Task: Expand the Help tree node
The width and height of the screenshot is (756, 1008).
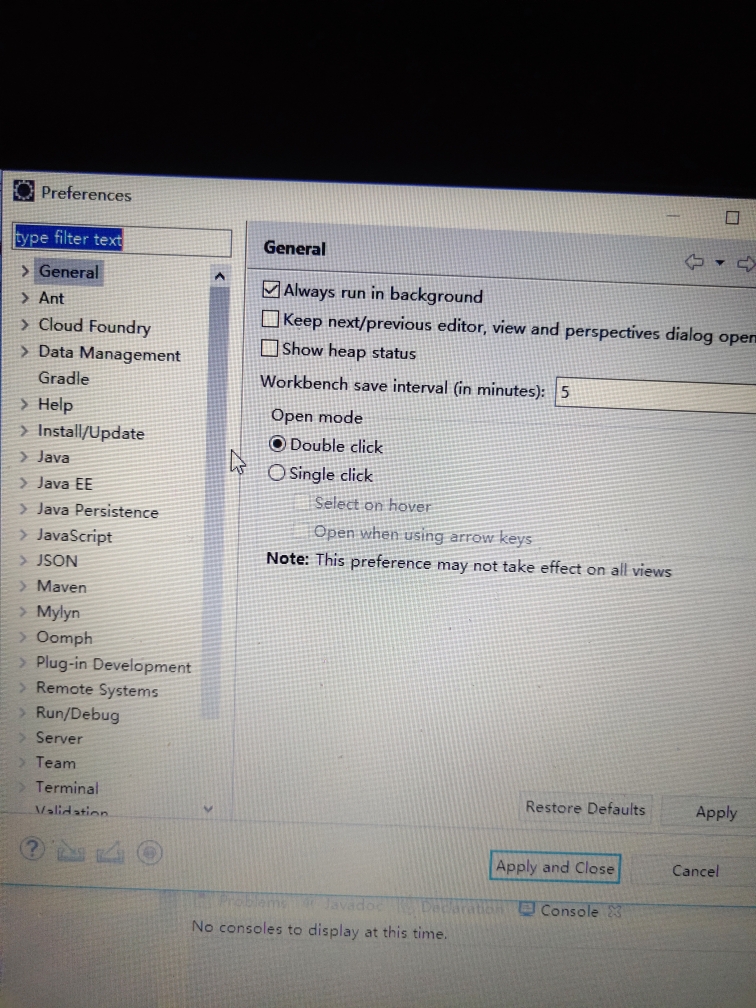Action: point(24,404)
